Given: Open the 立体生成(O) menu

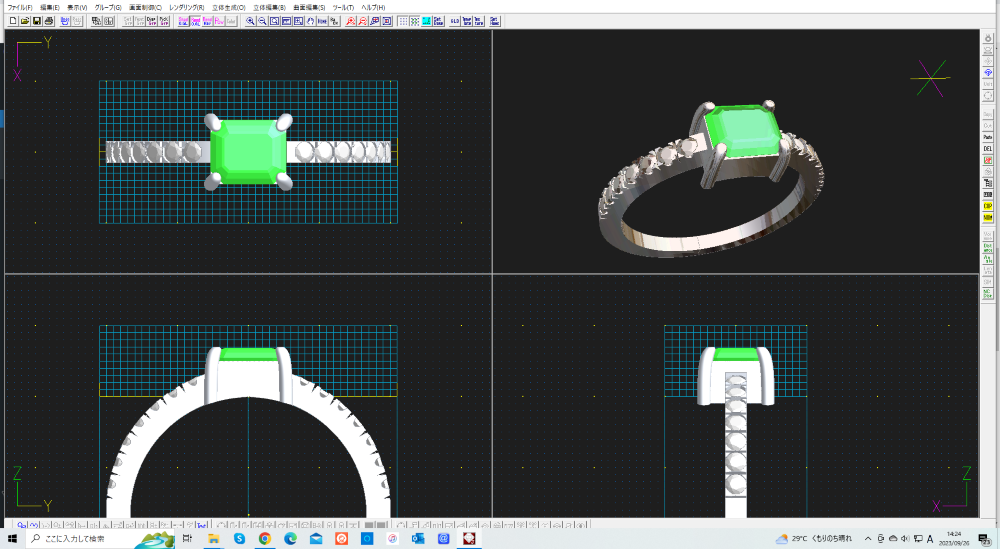Looking at the screenshot, I should 229,7.
